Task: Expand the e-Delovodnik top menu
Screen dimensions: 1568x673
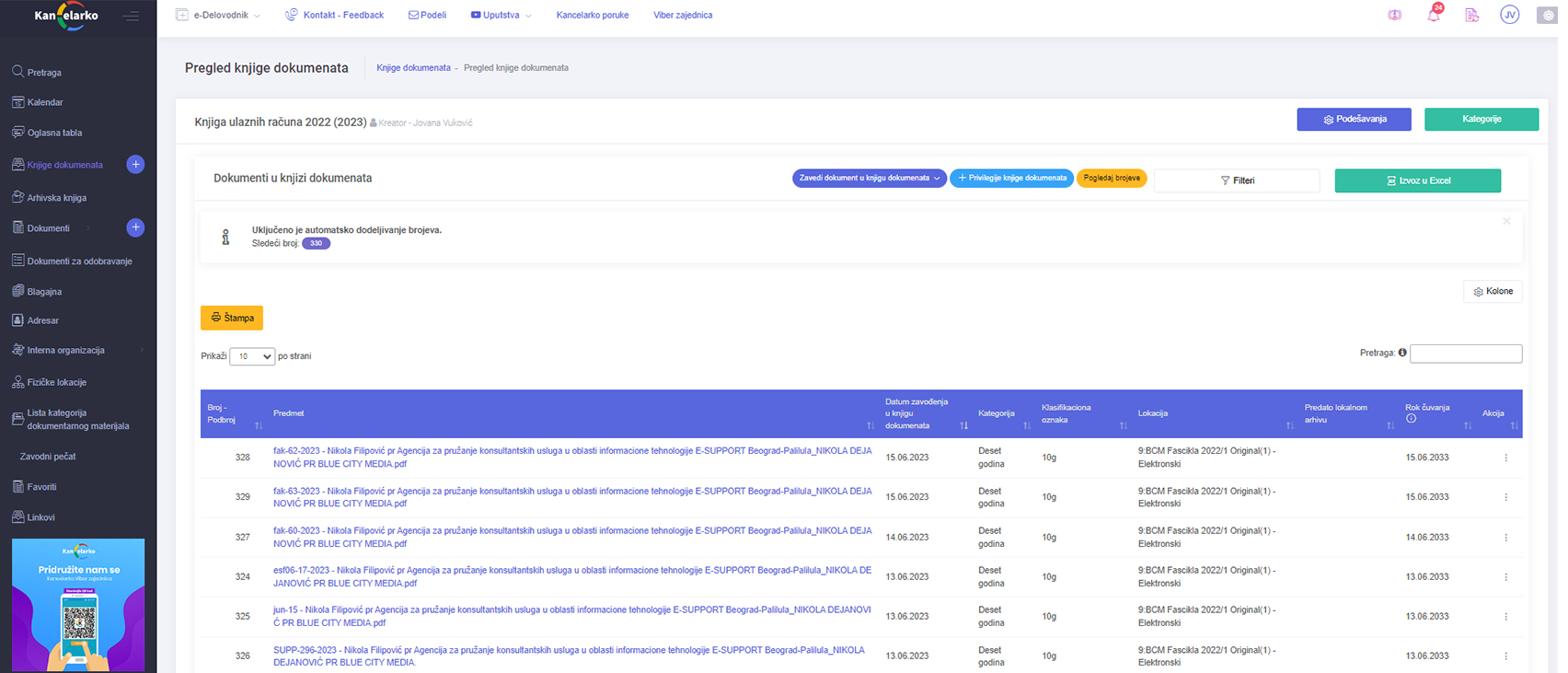Action: coord(219,15)
